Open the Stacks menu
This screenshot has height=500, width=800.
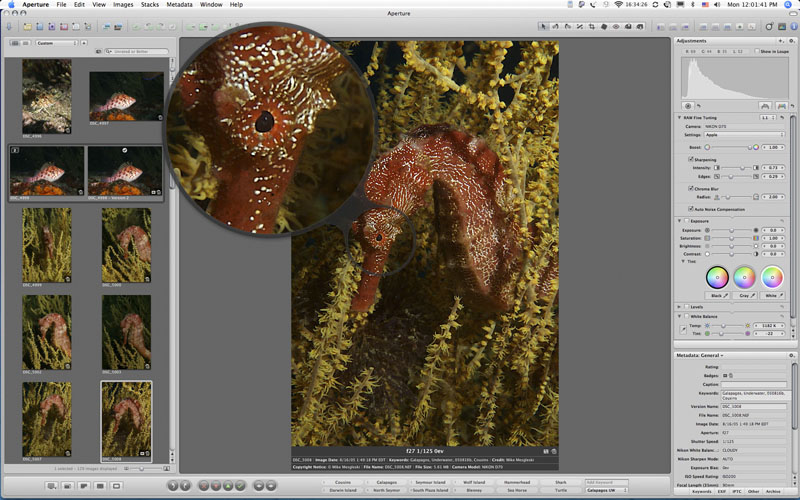coord(149,5)
